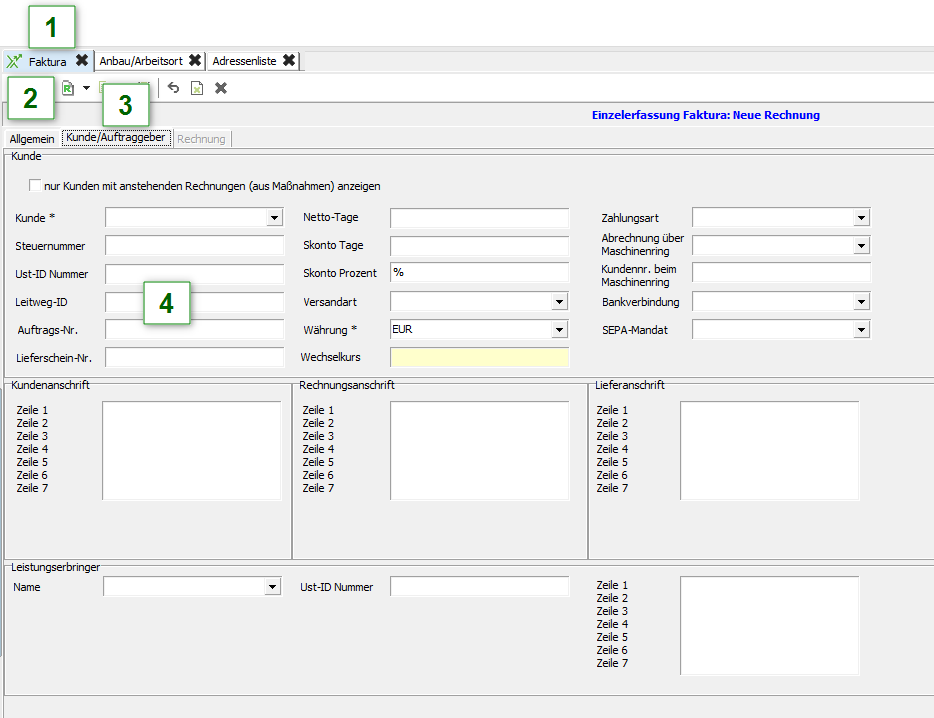Image resolution: width=934 pixels, height=718 pixels.
Task: Click the gray X icon in the toolbar
Action: [221, 88]
